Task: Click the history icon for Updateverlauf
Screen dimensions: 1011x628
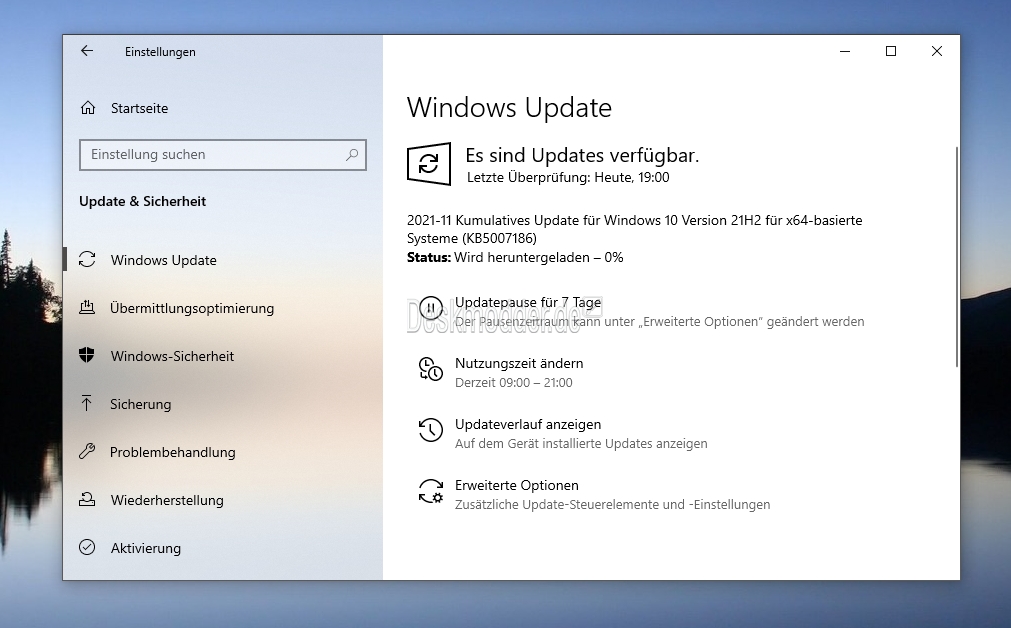Action: [x=431, y=430]
